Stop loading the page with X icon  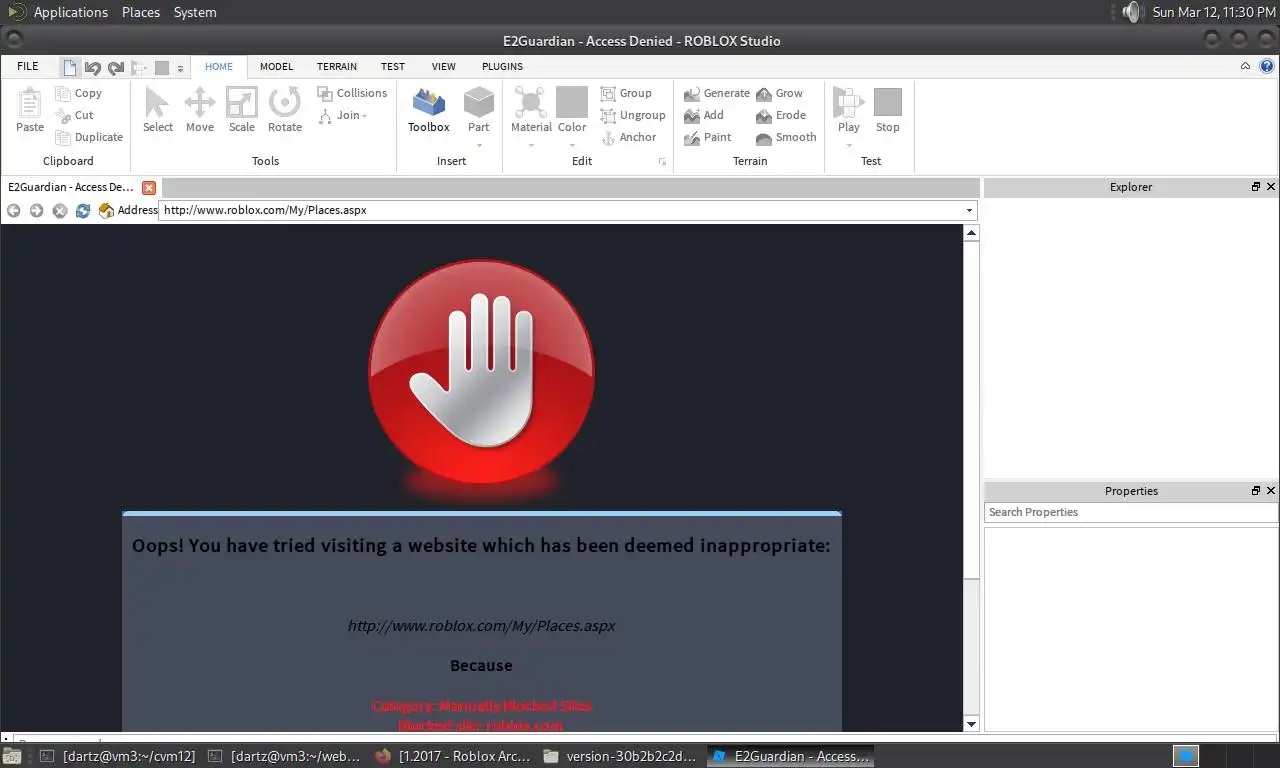pyautogui.click(x=60, y=210)
